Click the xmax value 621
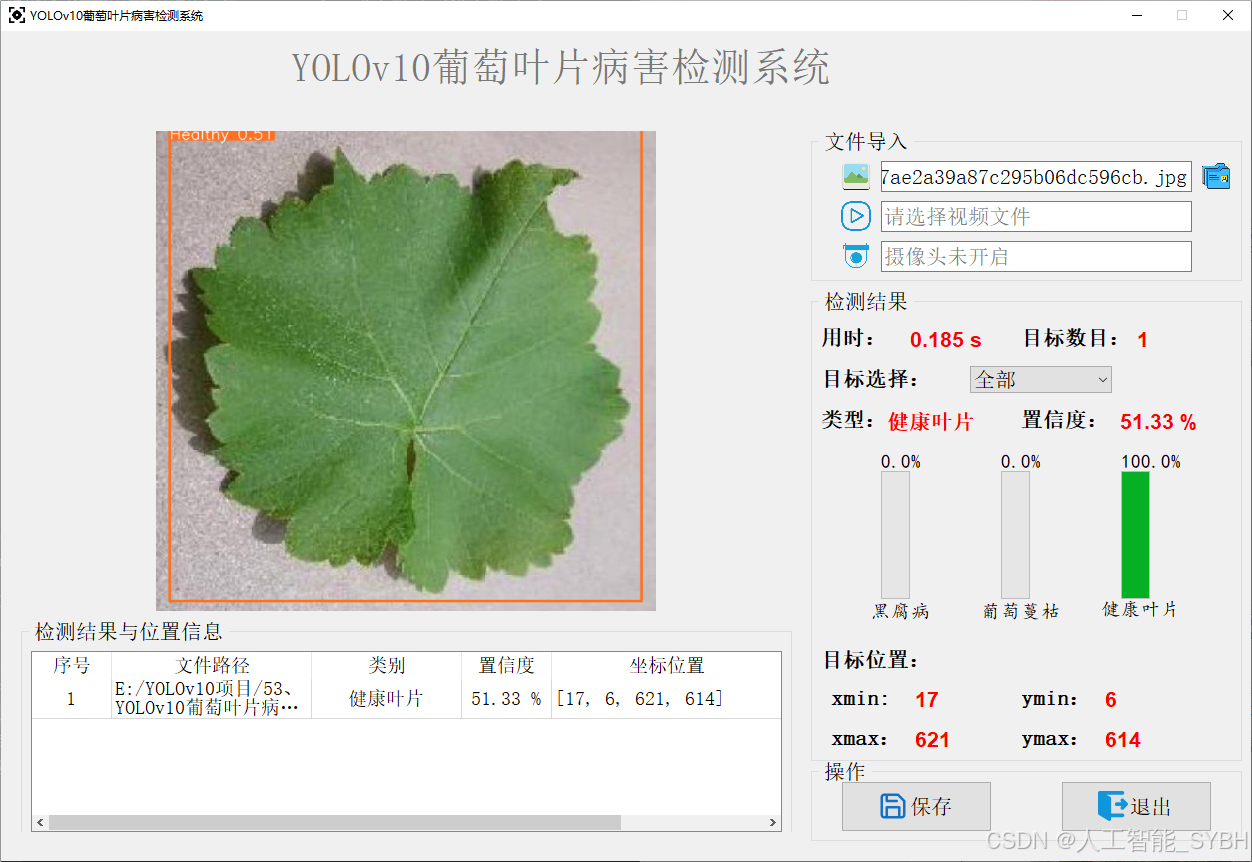This screenshot has width=1252, height=862. click(x=932, y=740)
